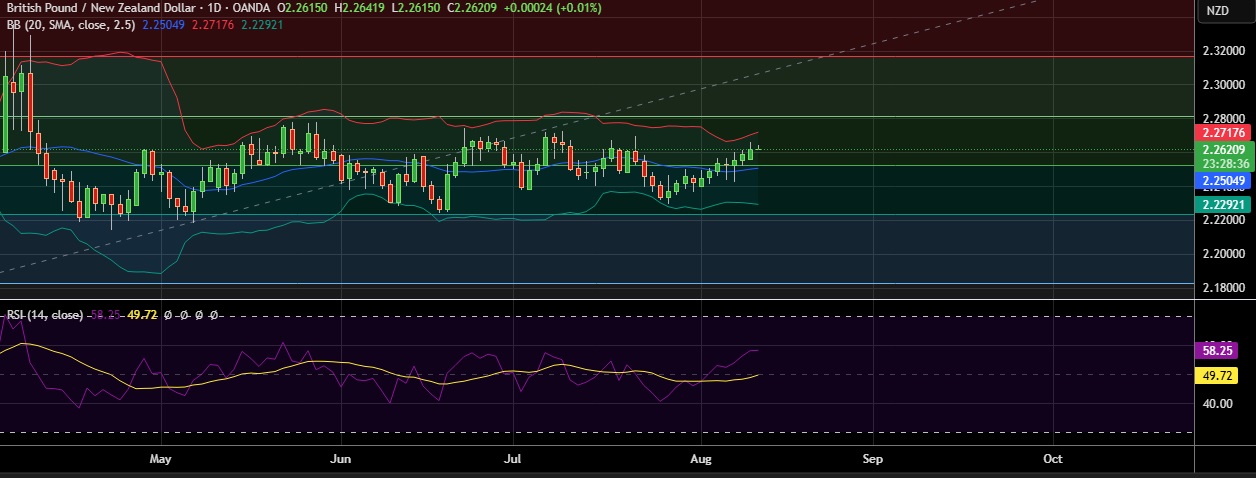
Task: Click the Aug label on the time axis
Action: pyautogui.click(x=702, y=458)
